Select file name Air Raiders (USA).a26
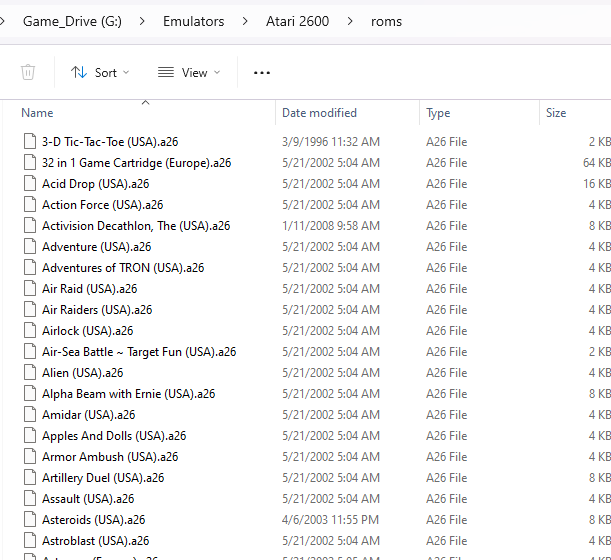This screenshot has height=560, width=611. (97, 310)
